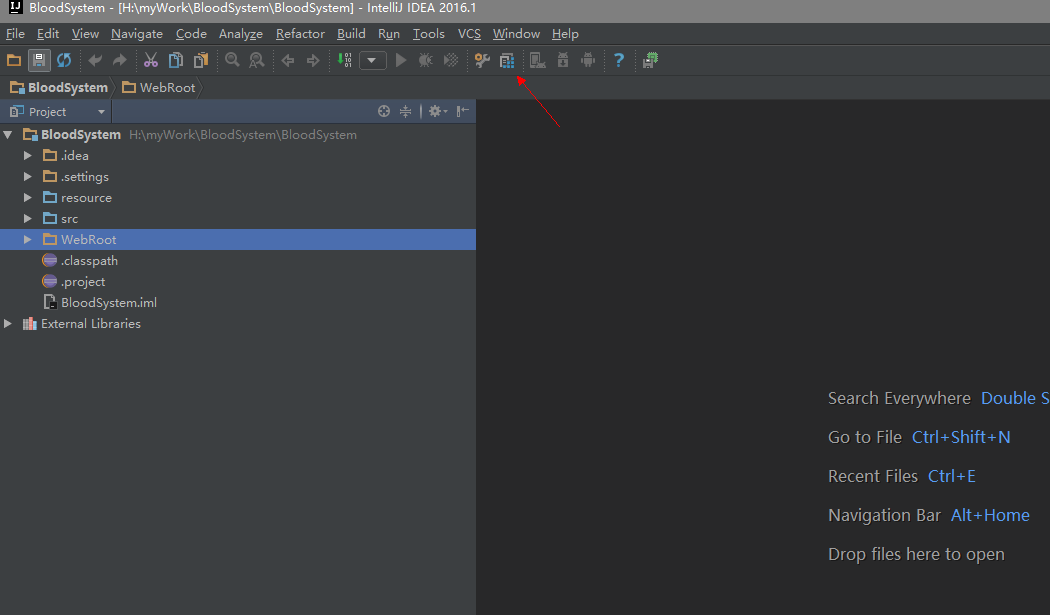
Task: Collapse the BloodSystem root node
Action: click(x=8, y=135)
